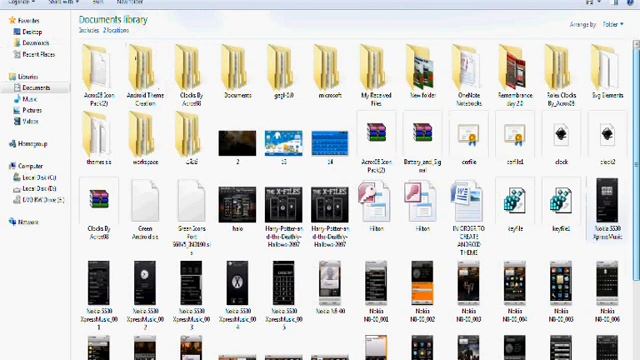The image size is (640, 360).
Task: Open the IN ORDER TO CREATE ANDROID THEME document
Action: pos(469,217)
